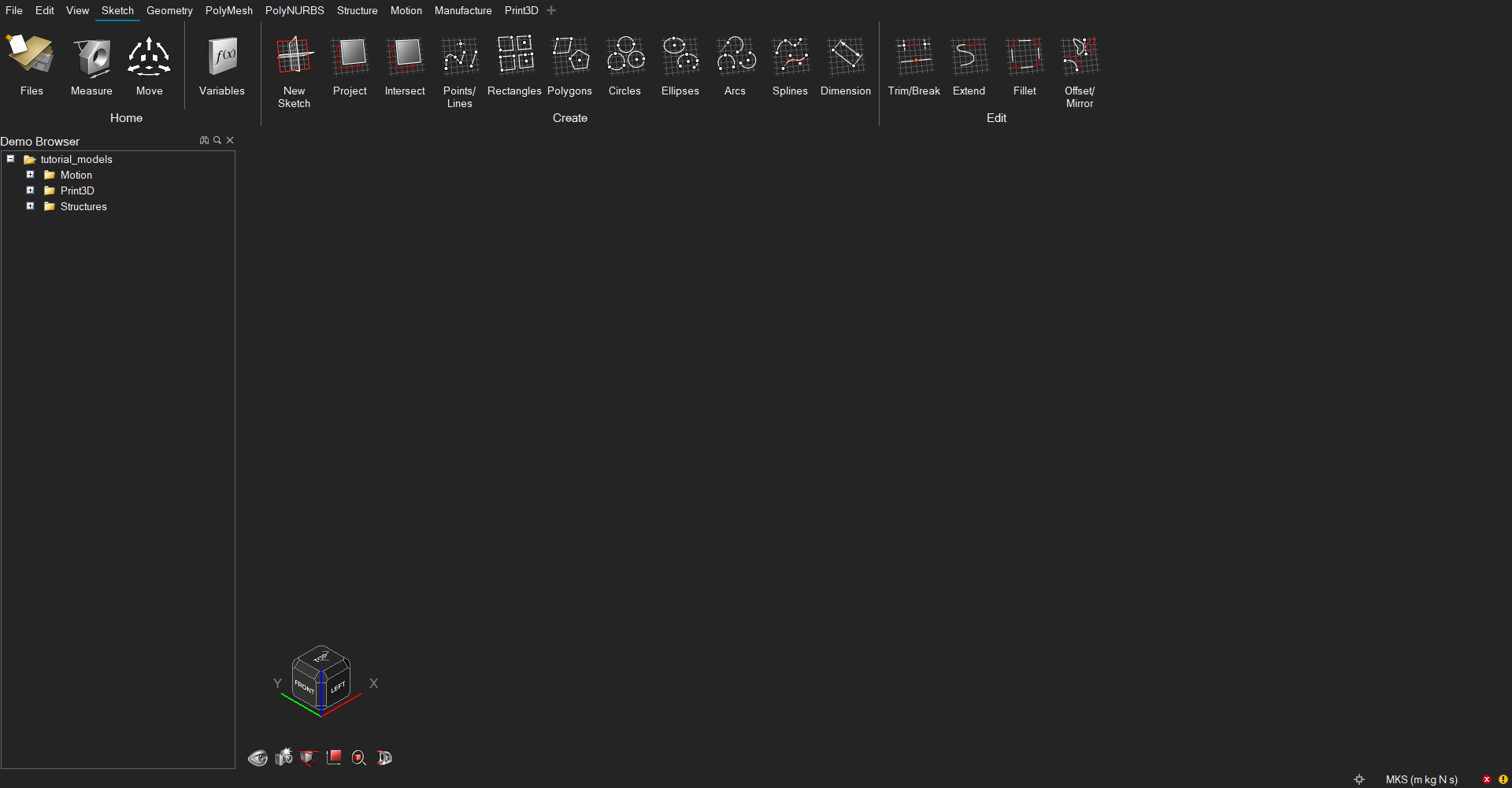Open the PolyNURBS menu

tap(295, 10)
